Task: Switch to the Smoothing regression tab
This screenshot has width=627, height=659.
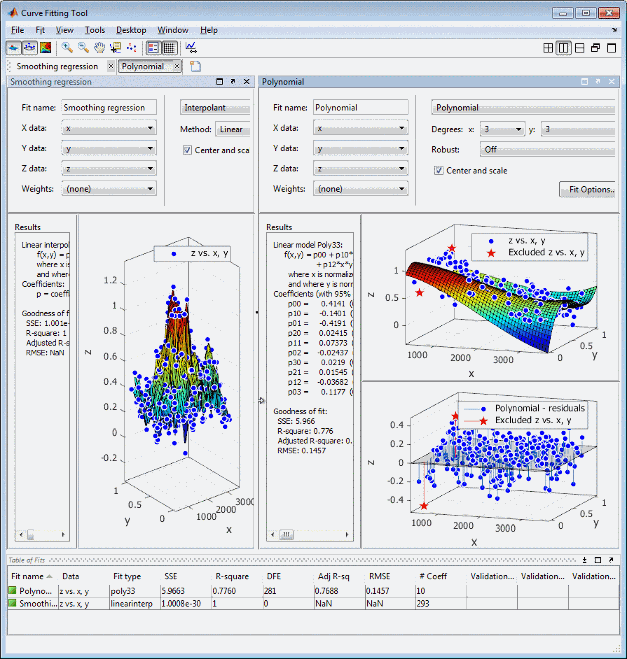Action: click(x=57, y=66)
